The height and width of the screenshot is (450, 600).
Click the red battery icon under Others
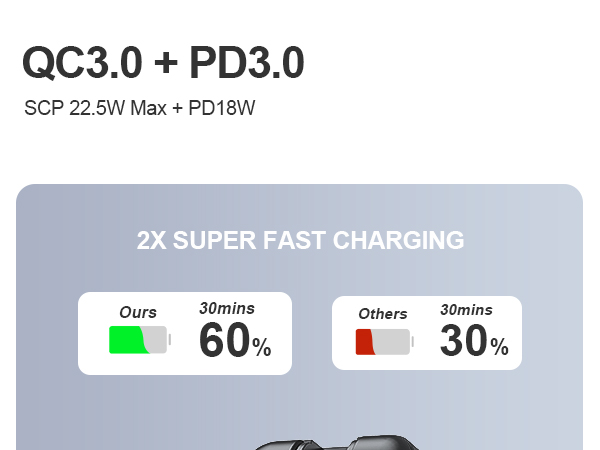pyautogui.click(x=365, y=342)
